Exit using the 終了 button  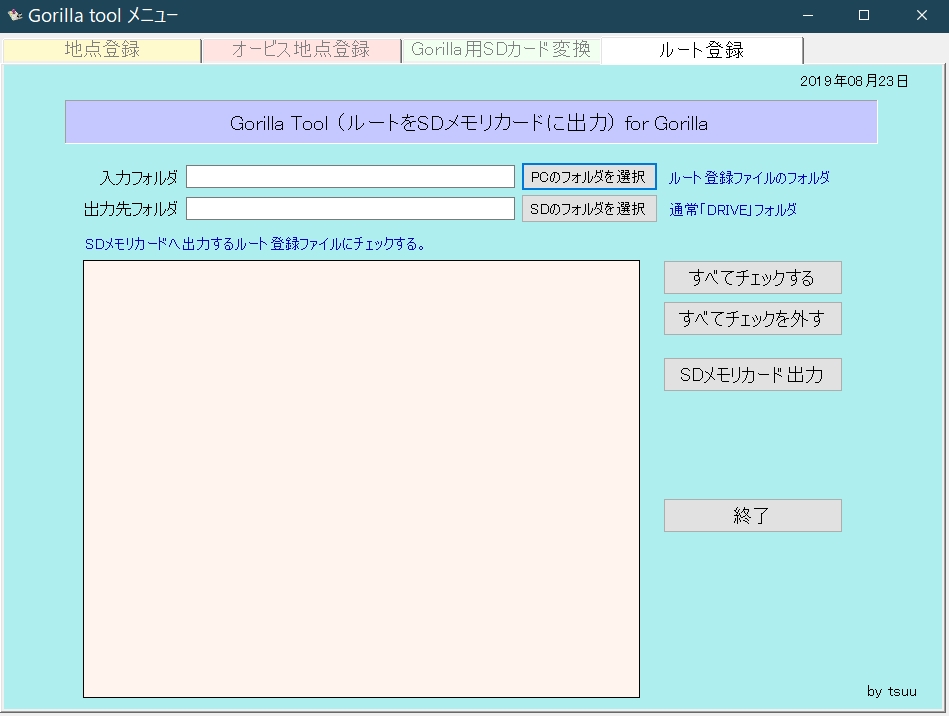click(752, 516)
